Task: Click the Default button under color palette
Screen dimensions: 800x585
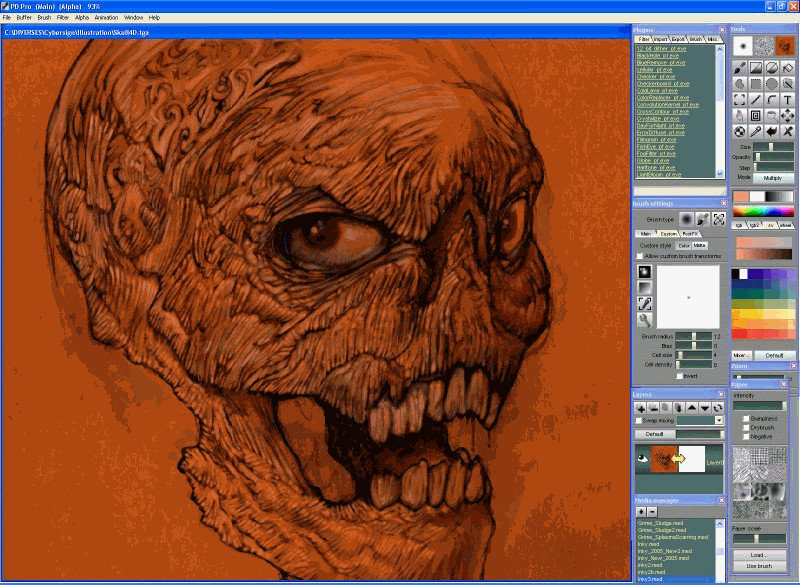Action: [774, 355]
